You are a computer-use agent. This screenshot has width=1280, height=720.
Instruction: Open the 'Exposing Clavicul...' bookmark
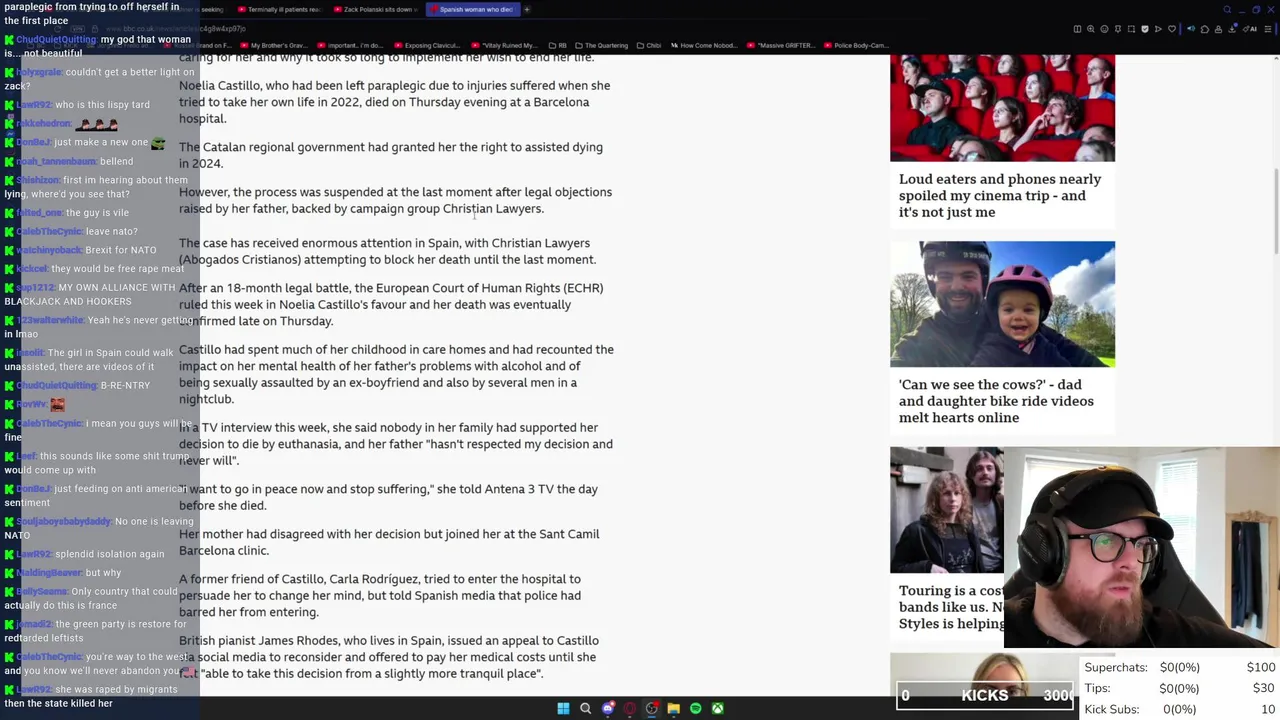coord(428,45)
